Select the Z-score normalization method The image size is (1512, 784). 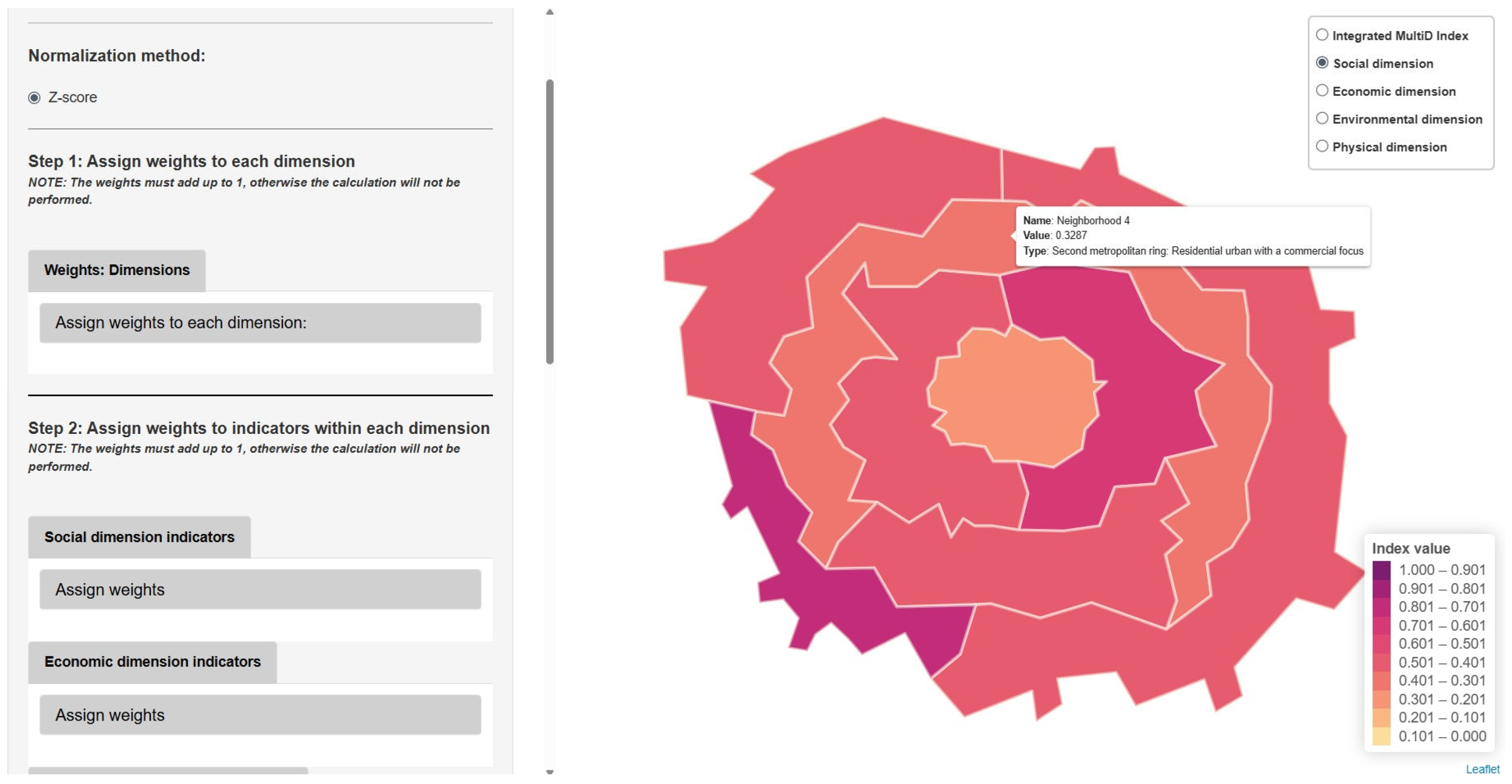coord(35,98)
